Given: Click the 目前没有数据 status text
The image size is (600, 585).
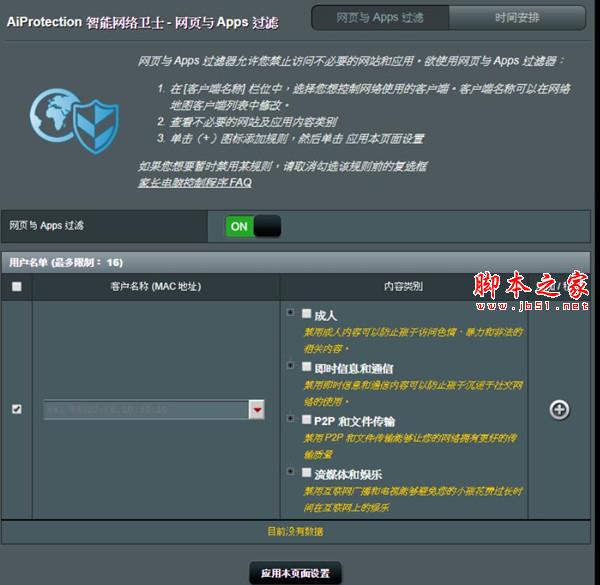Looking at the screenshot, I should point(295,531).
